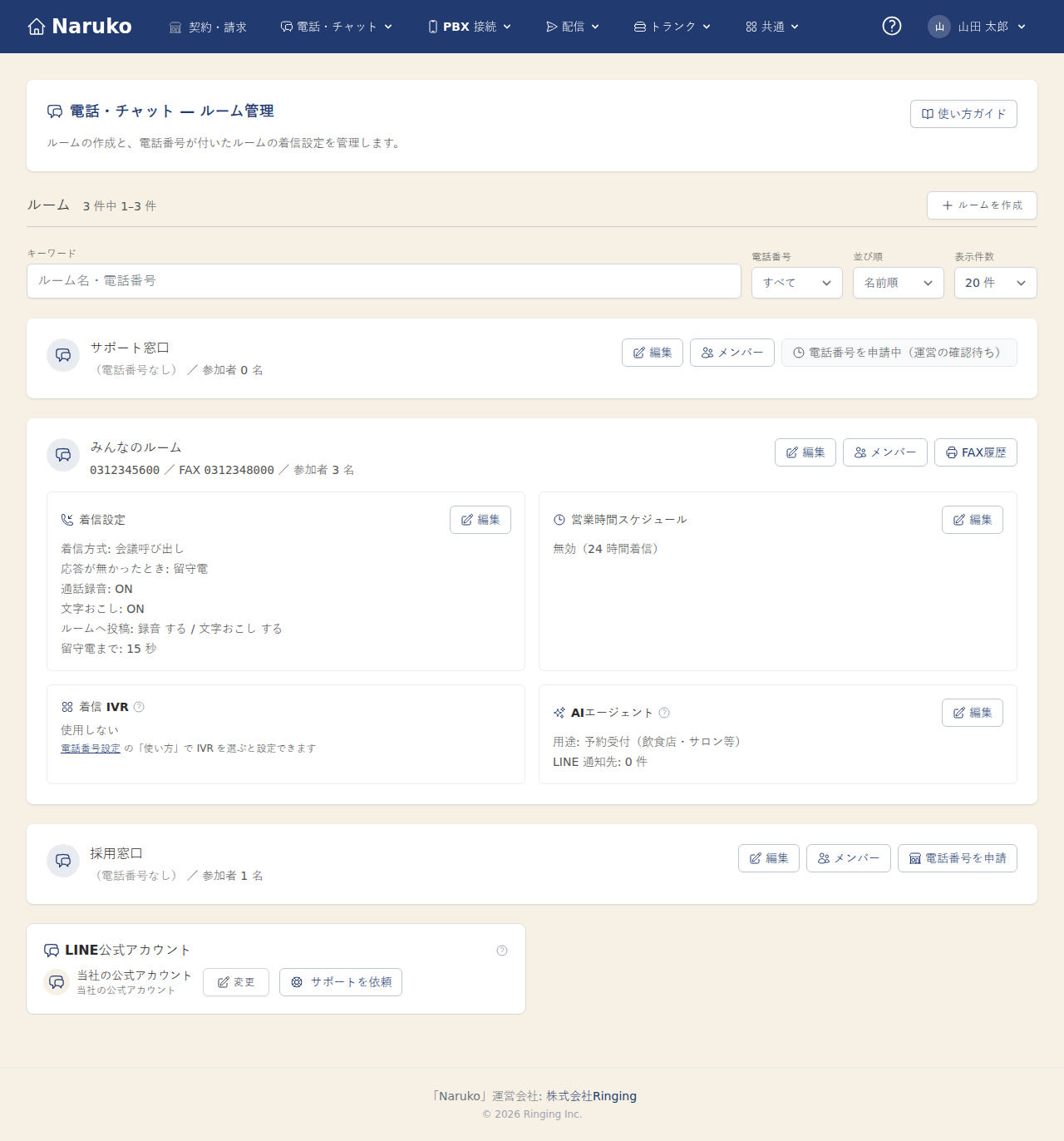Click 採用窓口 room chat icon
This screenshot has height=1141, width=1064.
click(63, 861)
